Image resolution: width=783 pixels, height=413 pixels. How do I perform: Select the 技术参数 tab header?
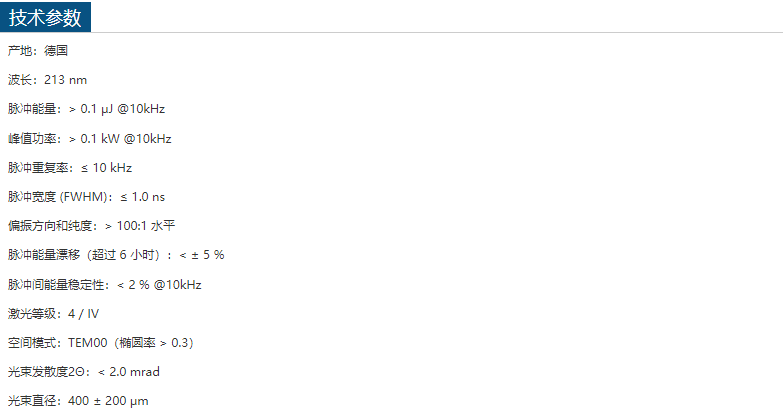pos(45,17)
